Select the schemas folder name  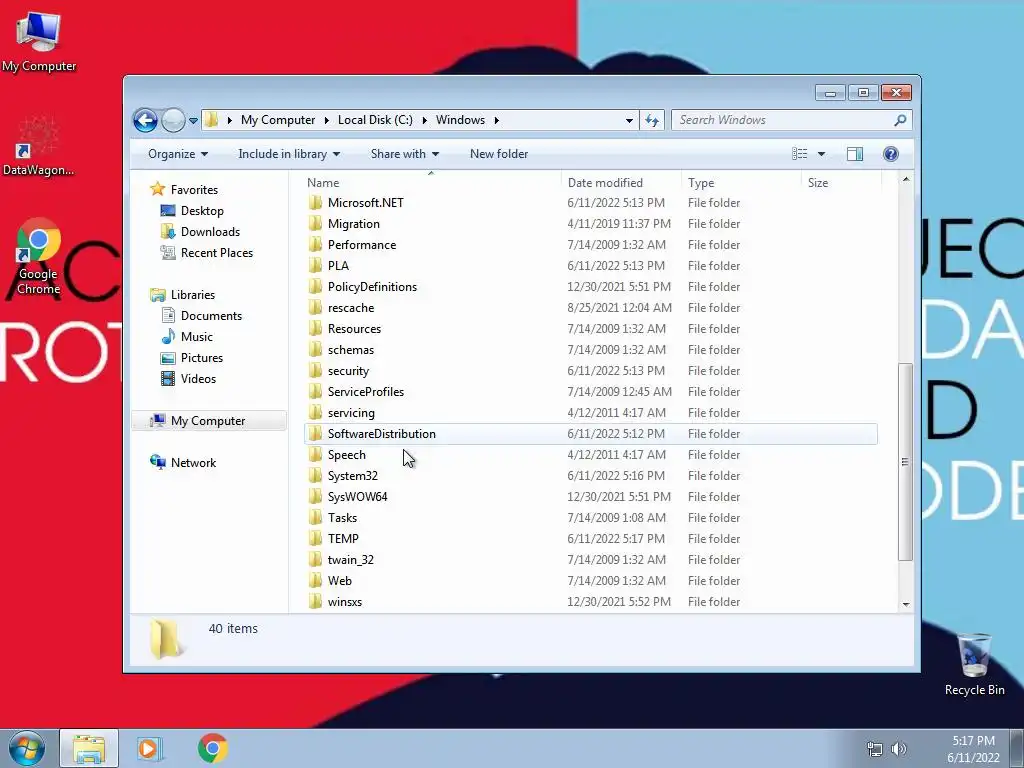point(351,350)
